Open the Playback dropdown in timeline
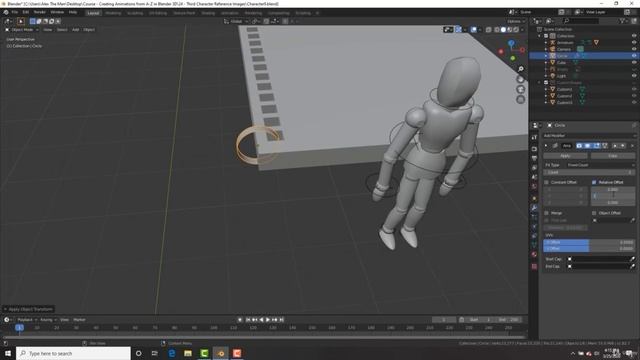Image resolution: width=640 pixels, height=360 pixels. pyautogui.click(x=27, y=320)
